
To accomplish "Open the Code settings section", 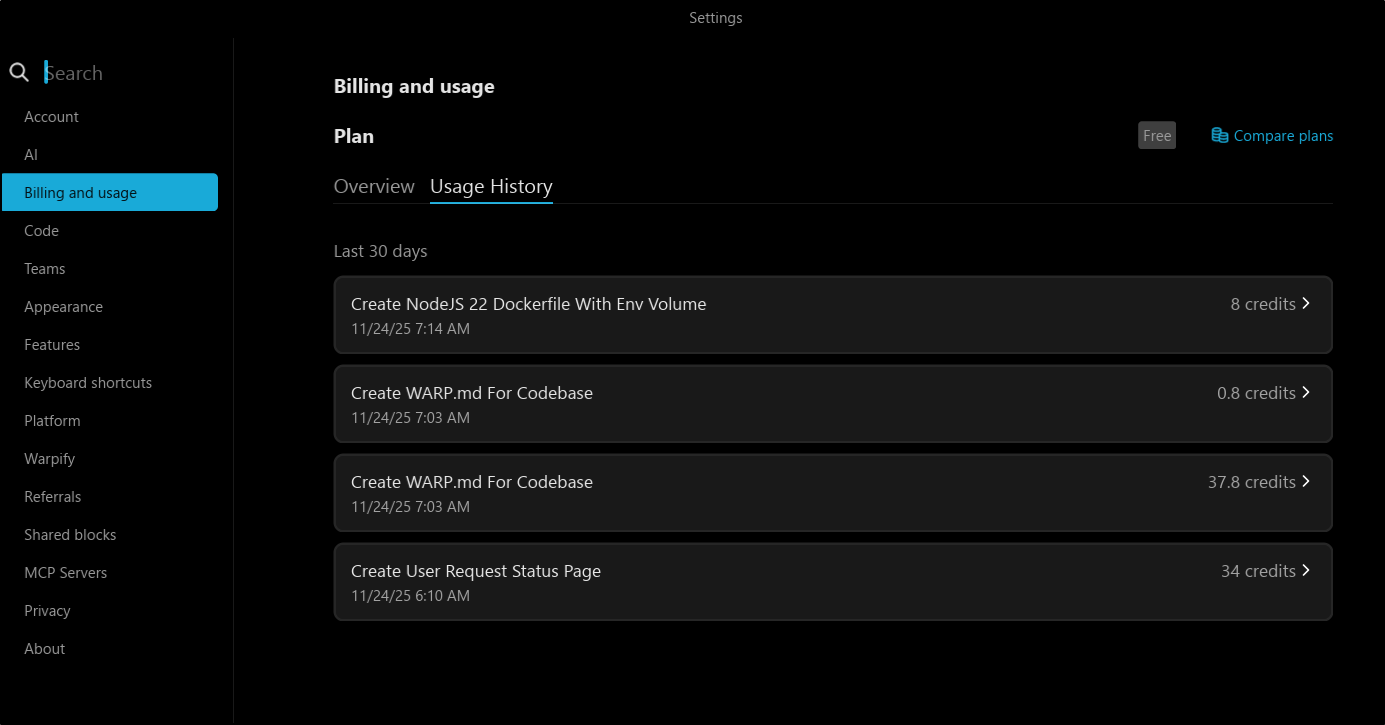I will [x=41, y=231].
